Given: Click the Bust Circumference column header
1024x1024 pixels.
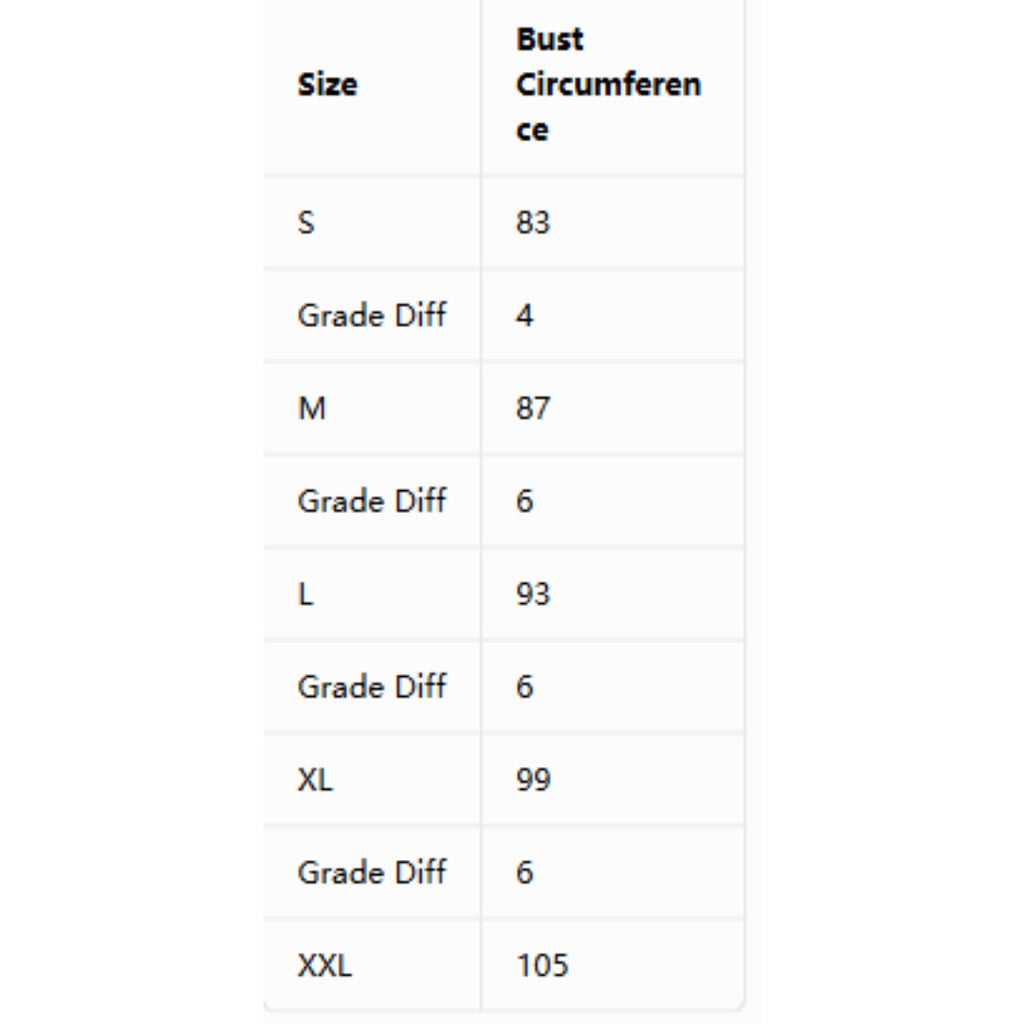Looking at the screenshot, I should (x=608, y=85).
